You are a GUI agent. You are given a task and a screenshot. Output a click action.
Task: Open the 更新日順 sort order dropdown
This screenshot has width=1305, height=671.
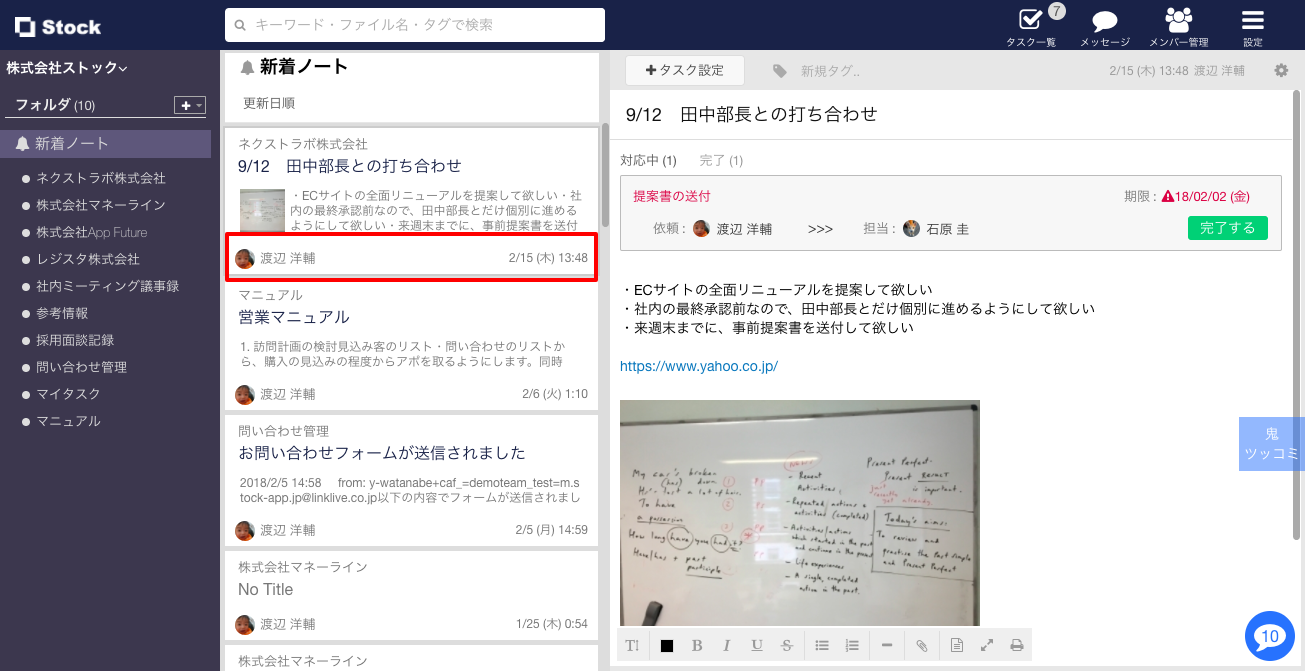coord(269,103)
